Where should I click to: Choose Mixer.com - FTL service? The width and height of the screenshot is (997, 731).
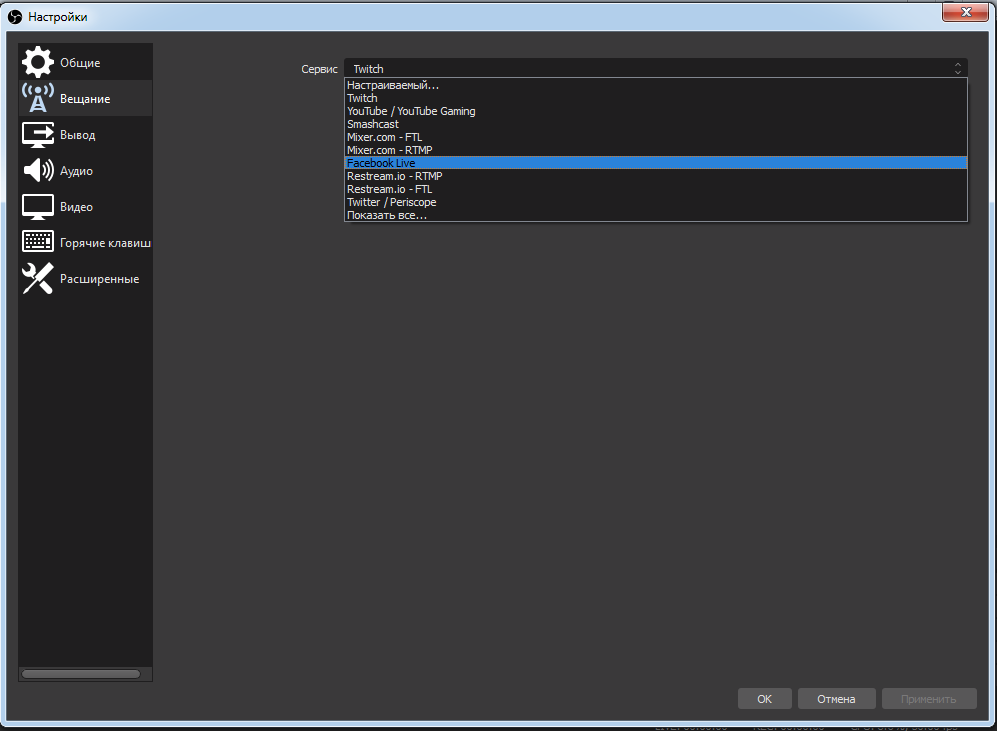(x=656, y=137)
